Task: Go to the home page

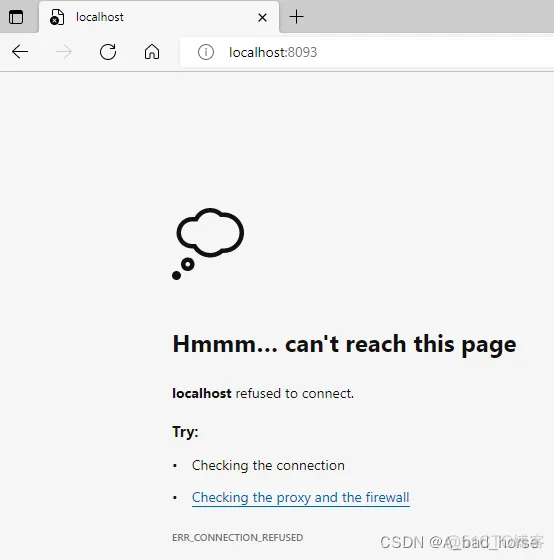Action: click(x=152, y=52)
